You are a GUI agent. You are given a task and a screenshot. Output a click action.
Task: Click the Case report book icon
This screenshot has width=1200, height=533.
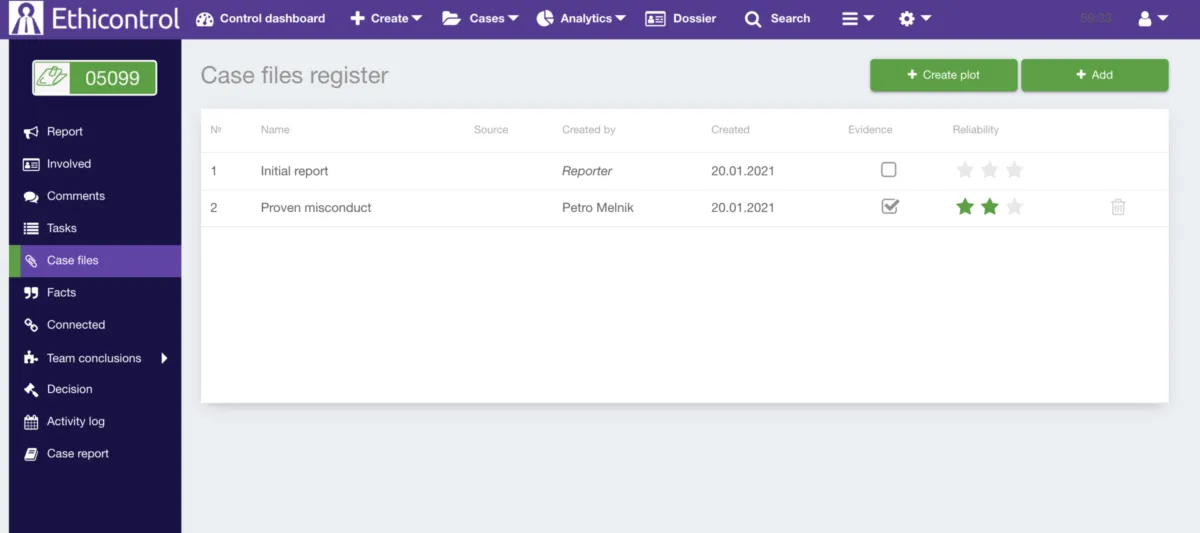point(30,454)
